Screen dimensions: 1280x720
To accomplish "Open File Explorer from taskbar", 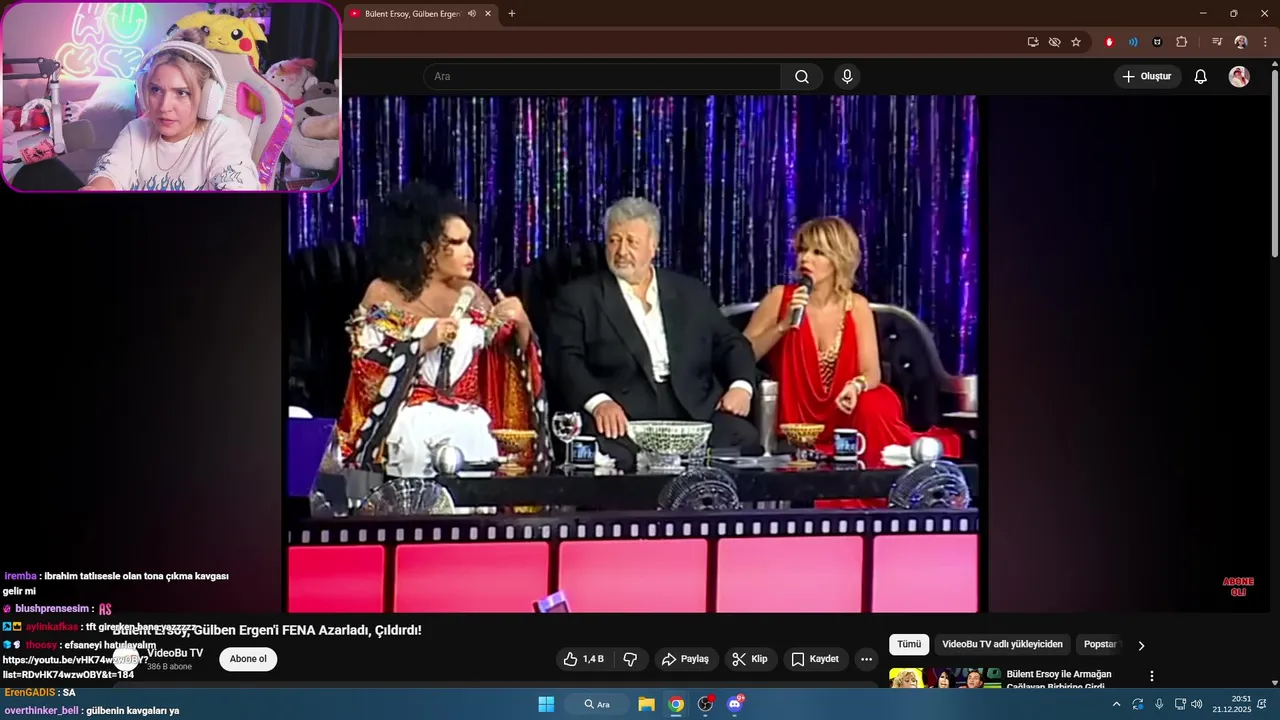I will point(646,704).
